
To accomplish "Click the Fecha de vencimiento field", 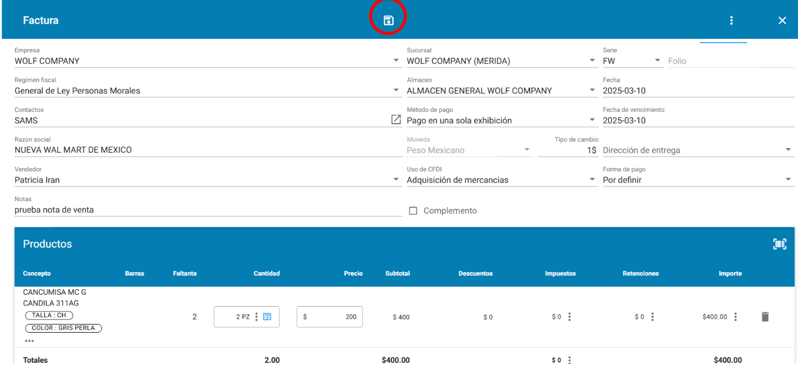I will [x=698, y=121].
